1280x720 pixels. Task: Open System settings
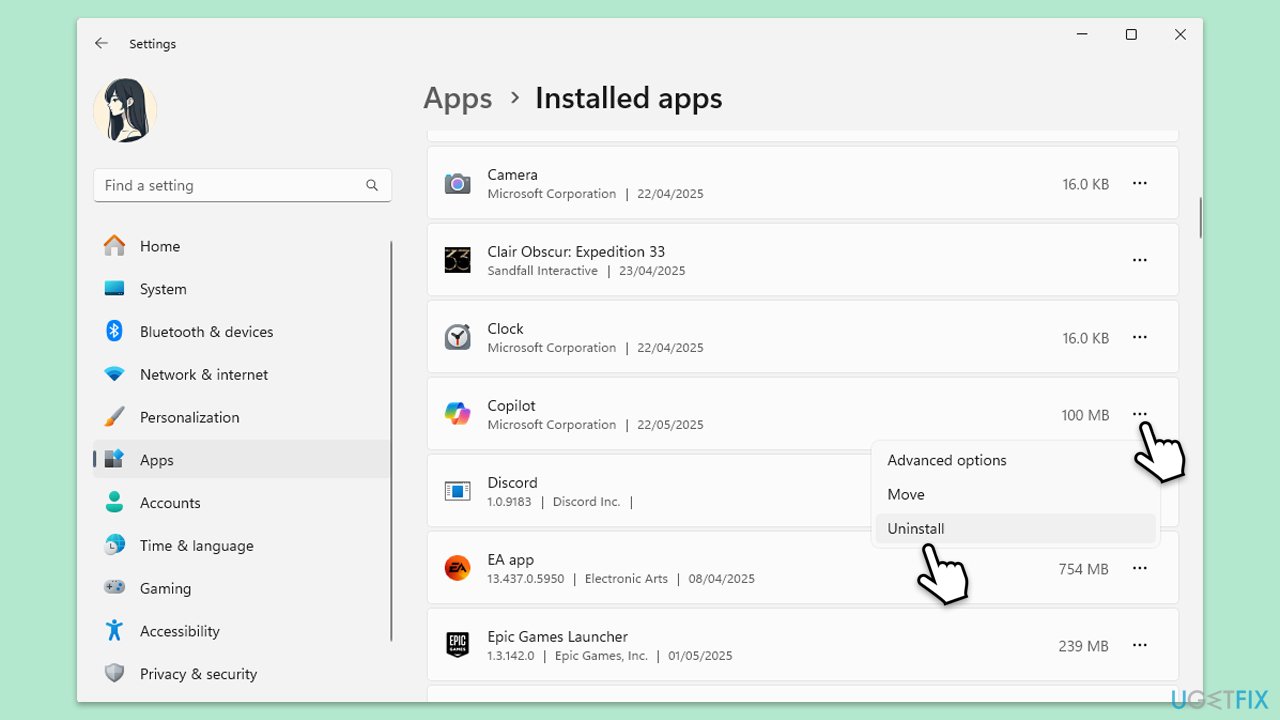tap(242, 289)
